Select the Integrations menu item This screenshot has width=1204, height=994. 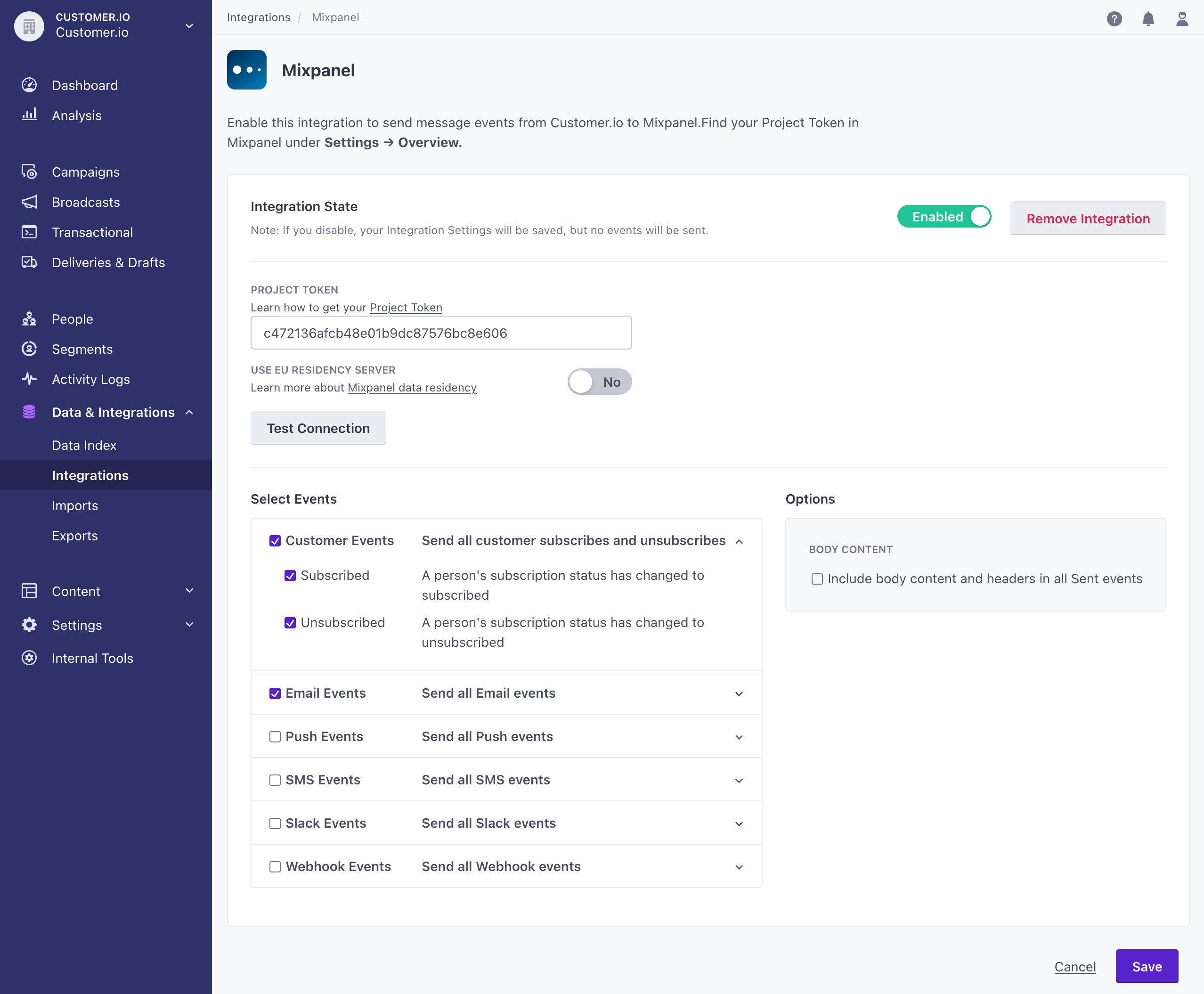click(x=89, y=474)
